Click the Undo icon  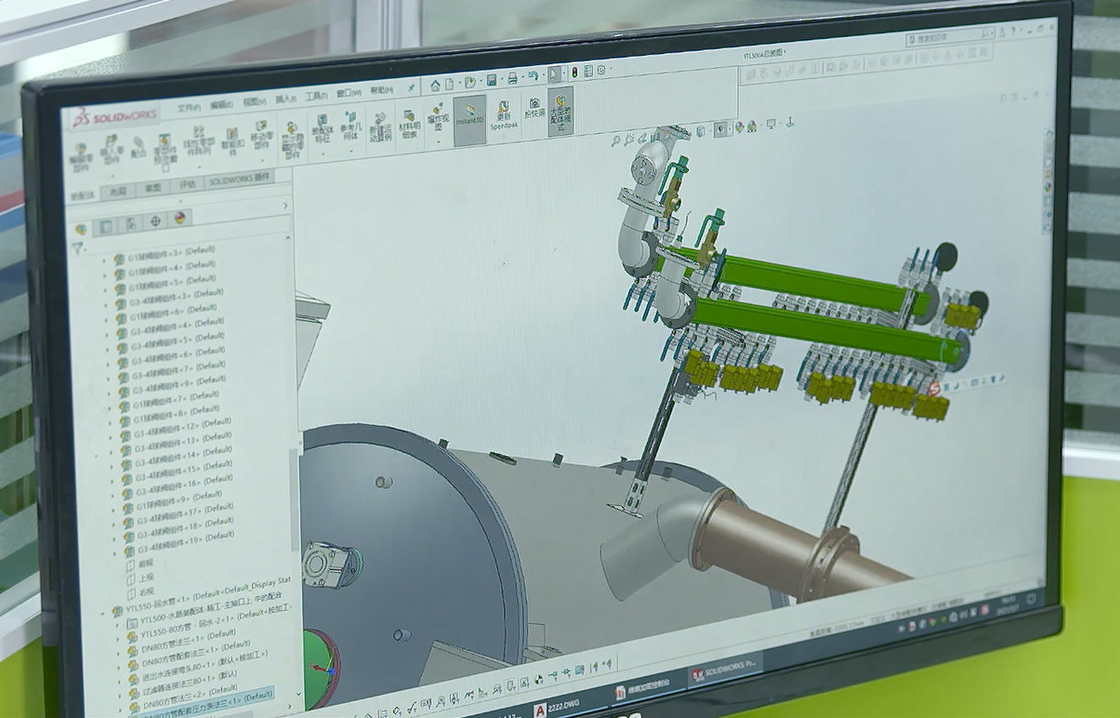[x=533, y=76]
